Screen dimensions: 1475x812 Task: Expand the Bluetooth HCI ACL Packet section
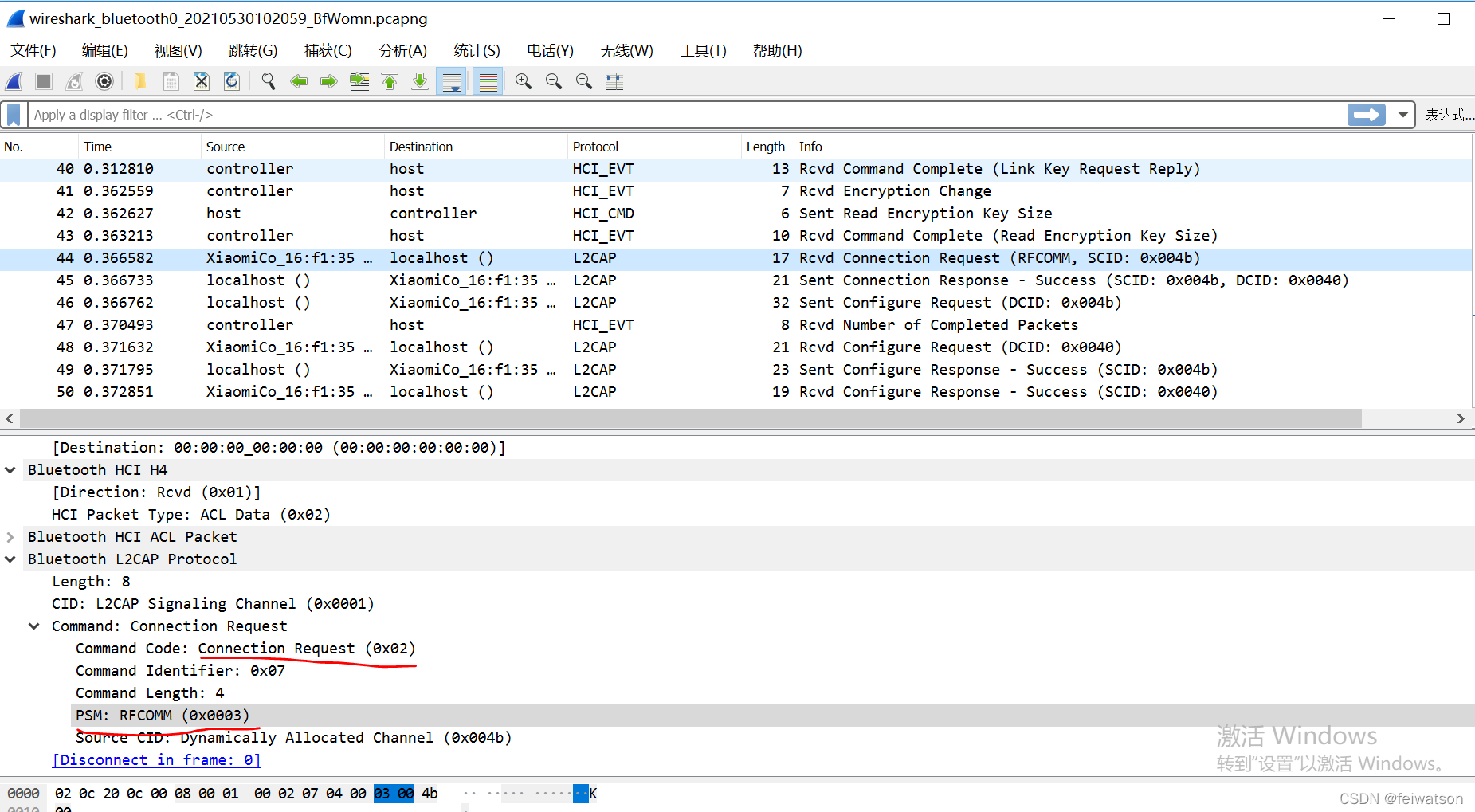coord(10,537)
